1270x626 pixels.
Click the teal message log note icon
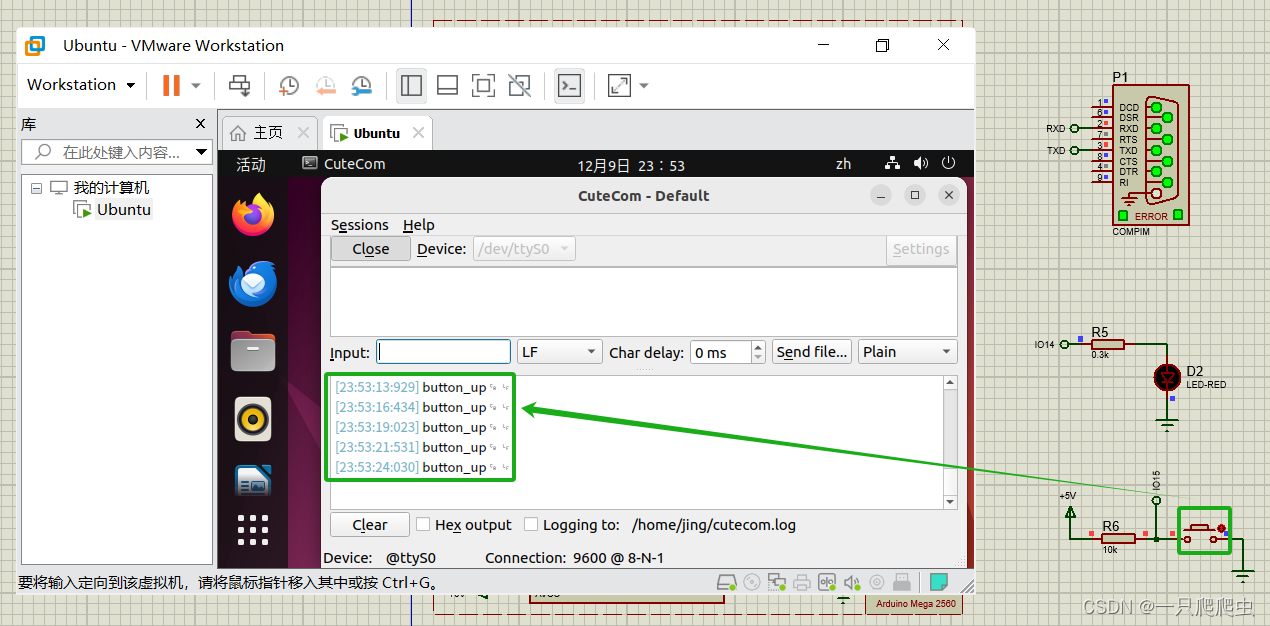tap(939, 581)
